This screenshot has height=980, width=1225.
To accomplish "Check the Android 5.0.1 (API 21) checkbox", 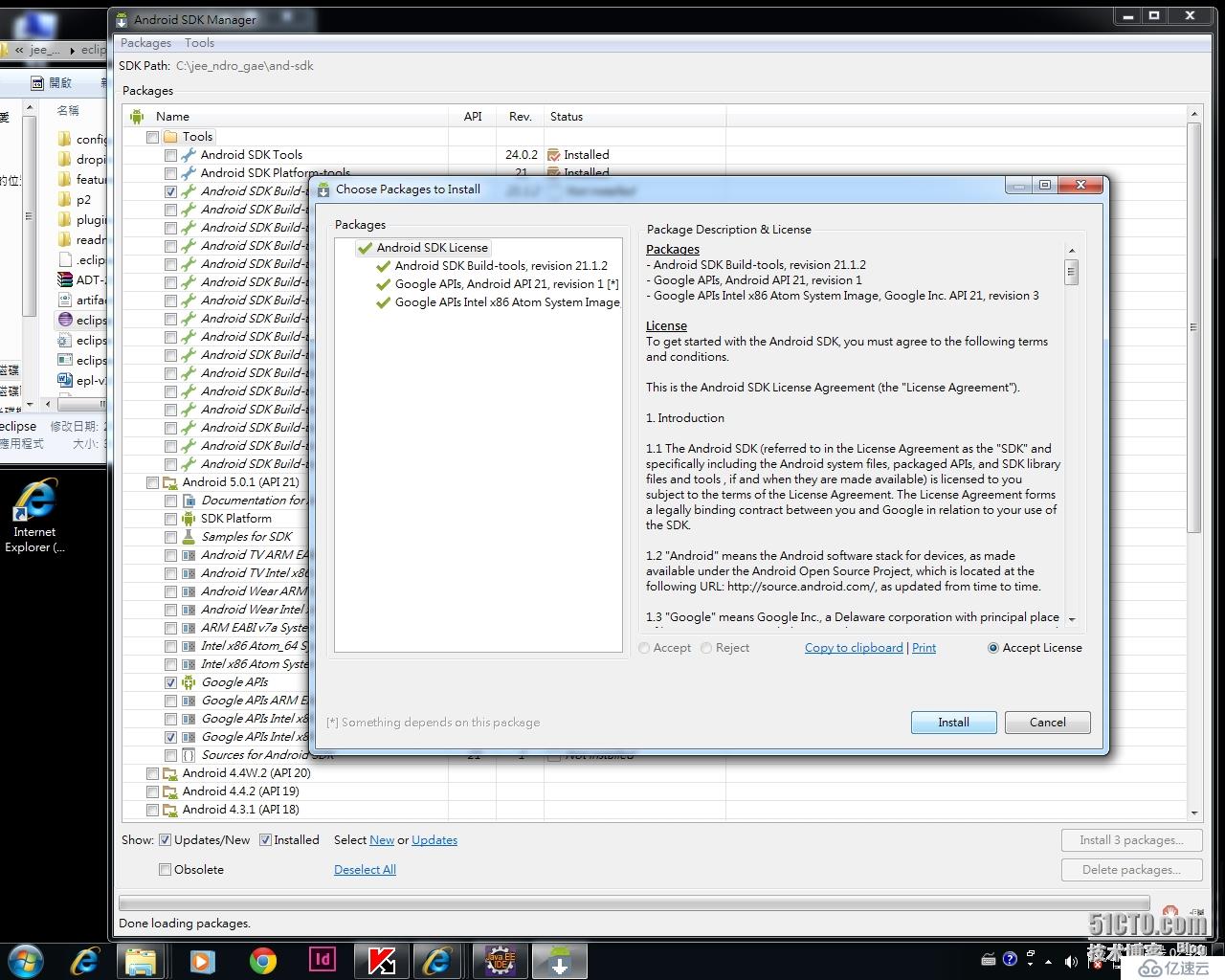I will point(152,482).
